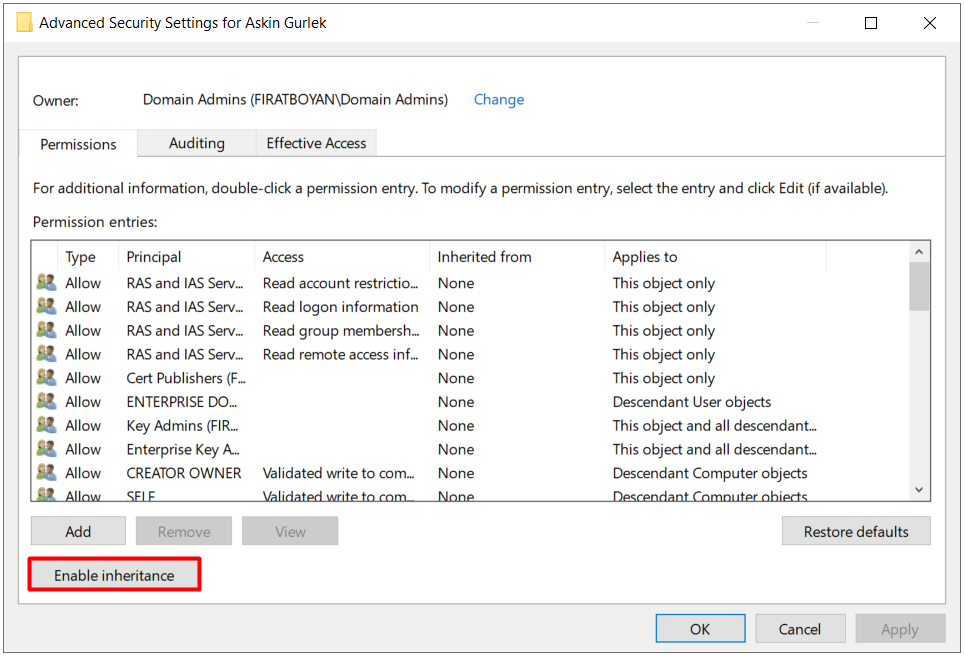Viewport: 965px width, 656px height.
Task: Click group icon of Read remote access row
Action: point(46,354)
